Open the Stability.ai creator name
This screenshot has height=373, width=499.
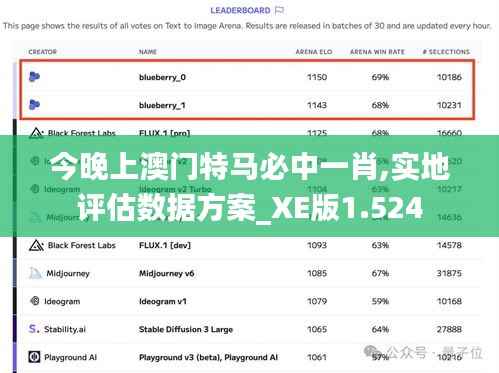[65, 329]
